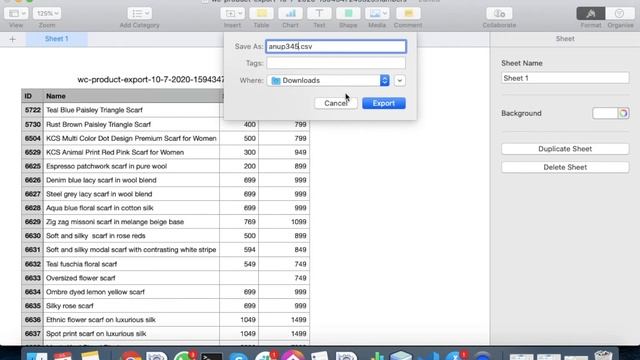Screen dimensions: 640x360
Task: Select Soft and silky scarf in rose reds
Action: (131, 236)
